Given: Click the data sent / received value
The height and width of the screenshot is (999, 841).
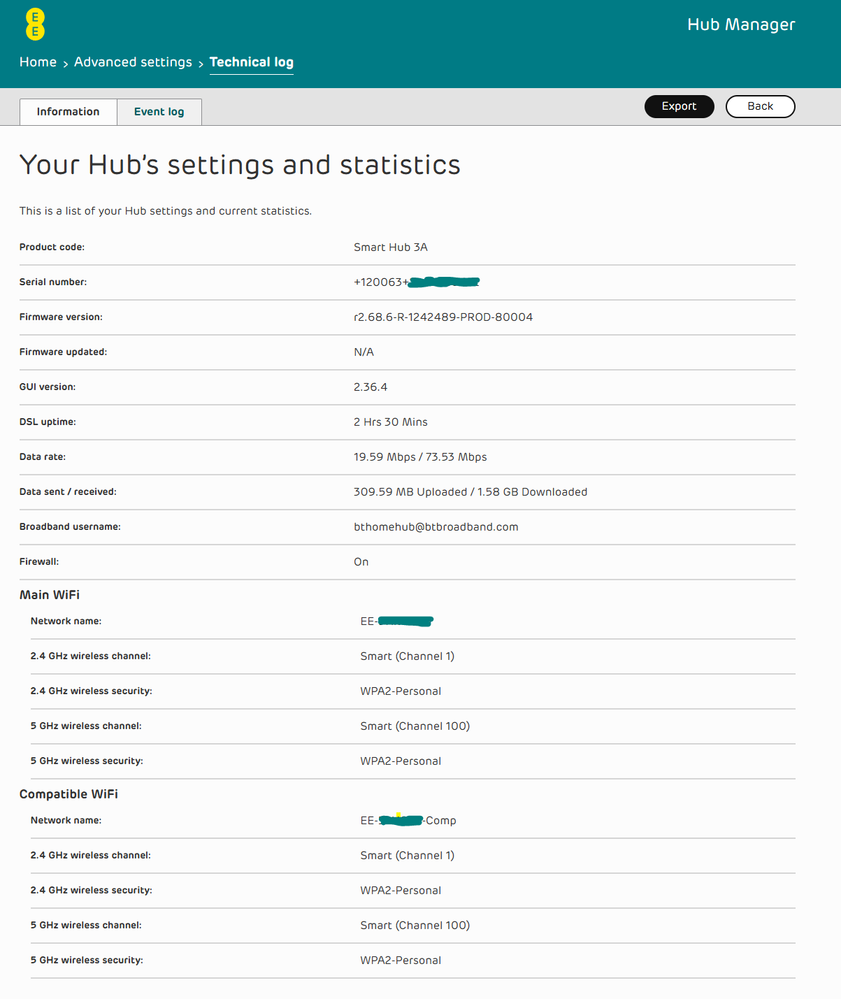Looking at the screenshot, I should pos(470,492).
